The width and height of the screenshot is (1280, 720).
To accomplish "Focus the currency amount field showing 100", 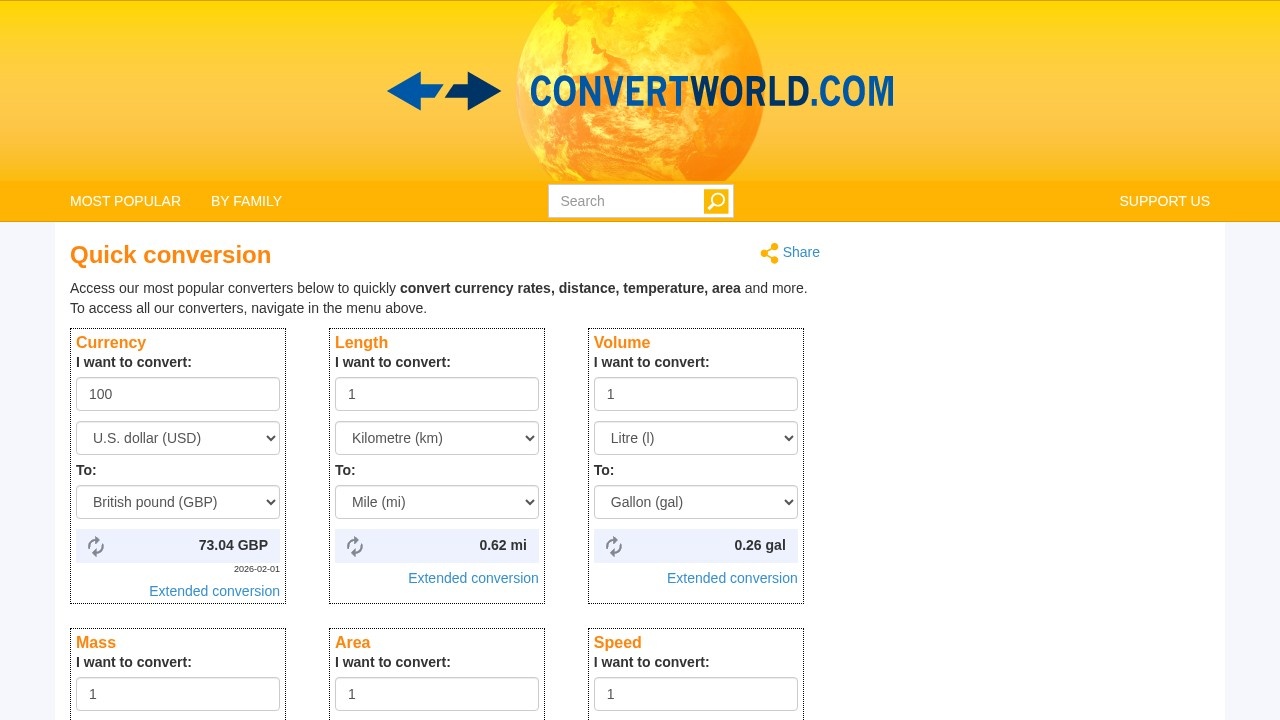I will [178, 394].
